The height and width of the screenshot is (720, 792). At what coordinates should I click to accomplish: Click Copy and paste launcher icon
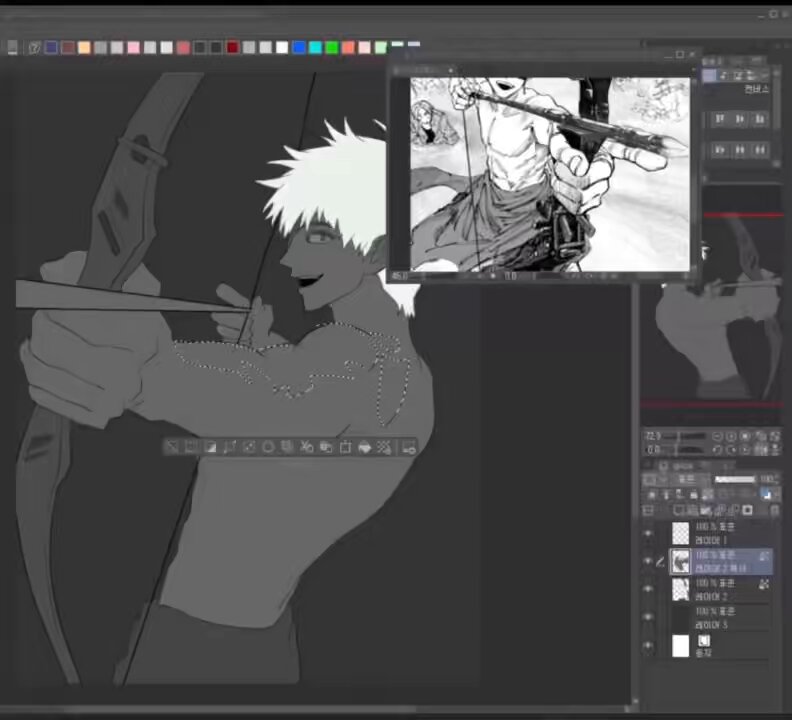[326, 447]
